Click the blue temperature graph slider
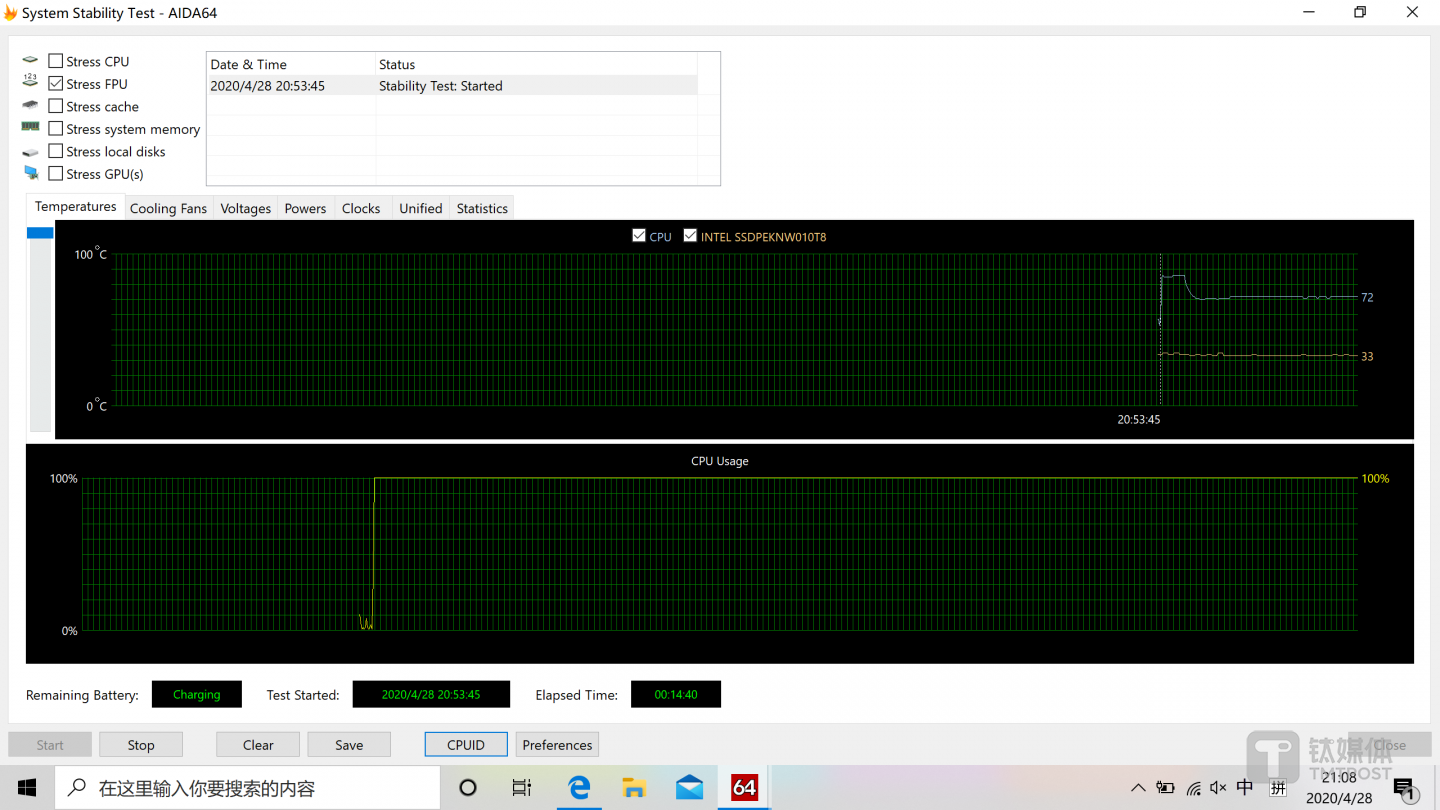 [x=40, y=233]
